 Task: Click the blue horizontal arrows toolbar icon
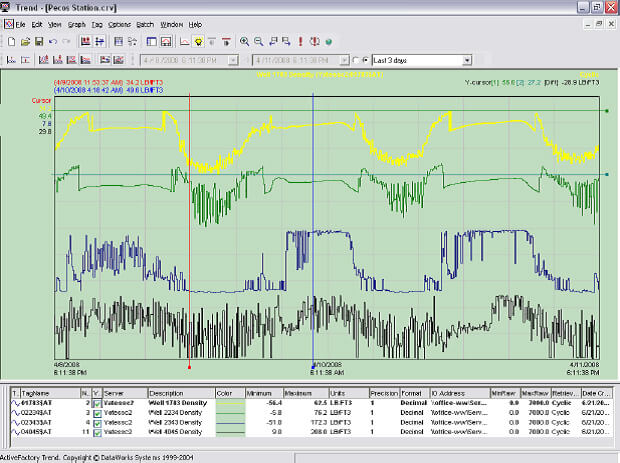pyautogui.click(x=99, y=42)
